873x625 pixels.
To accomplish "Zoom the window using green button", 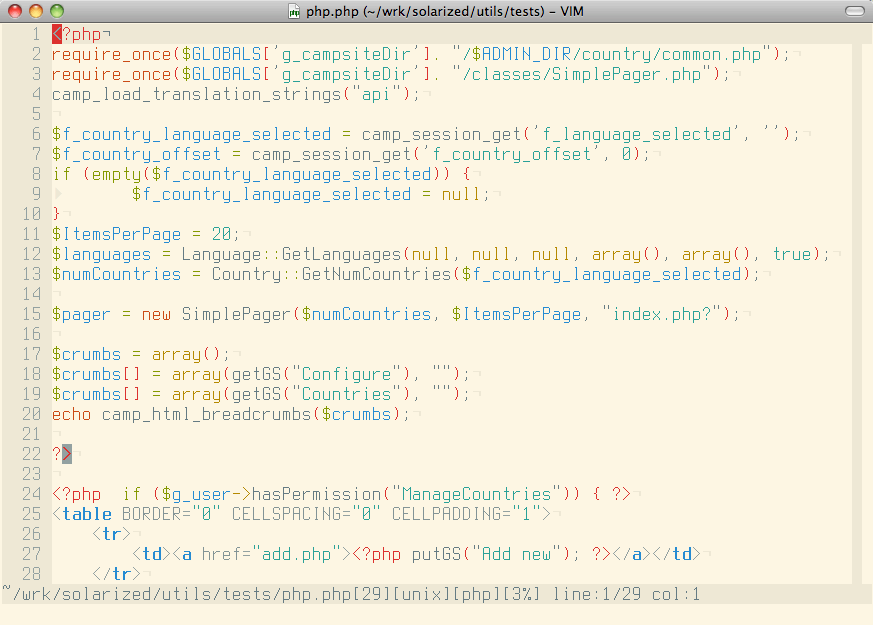I will [56, 11].
